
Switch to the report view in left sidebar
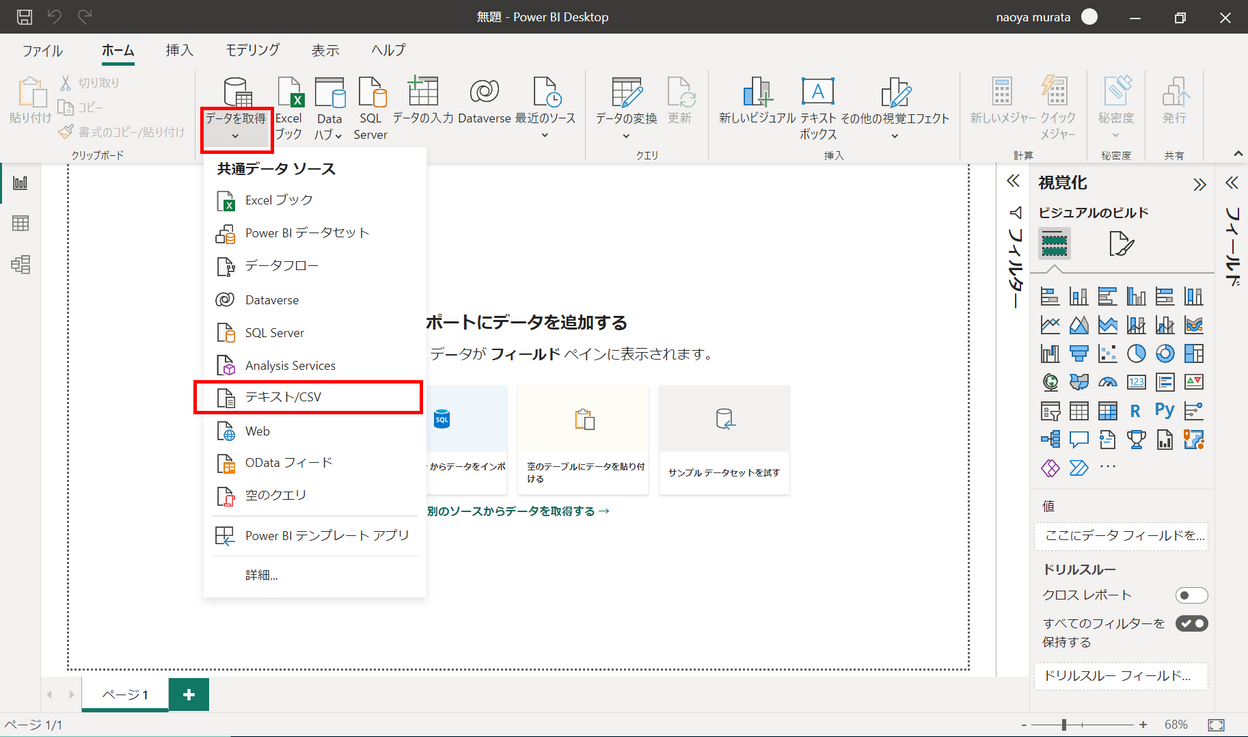click(20, 183)
